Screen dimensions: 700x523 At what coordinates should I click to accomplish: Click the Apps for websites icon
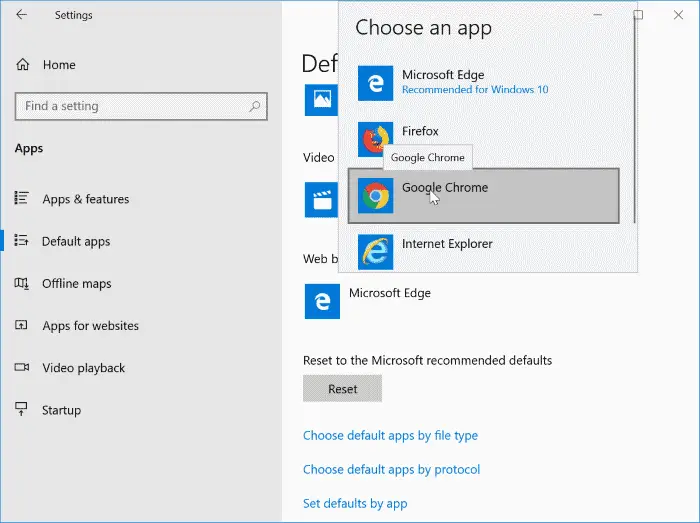(21, 325)
